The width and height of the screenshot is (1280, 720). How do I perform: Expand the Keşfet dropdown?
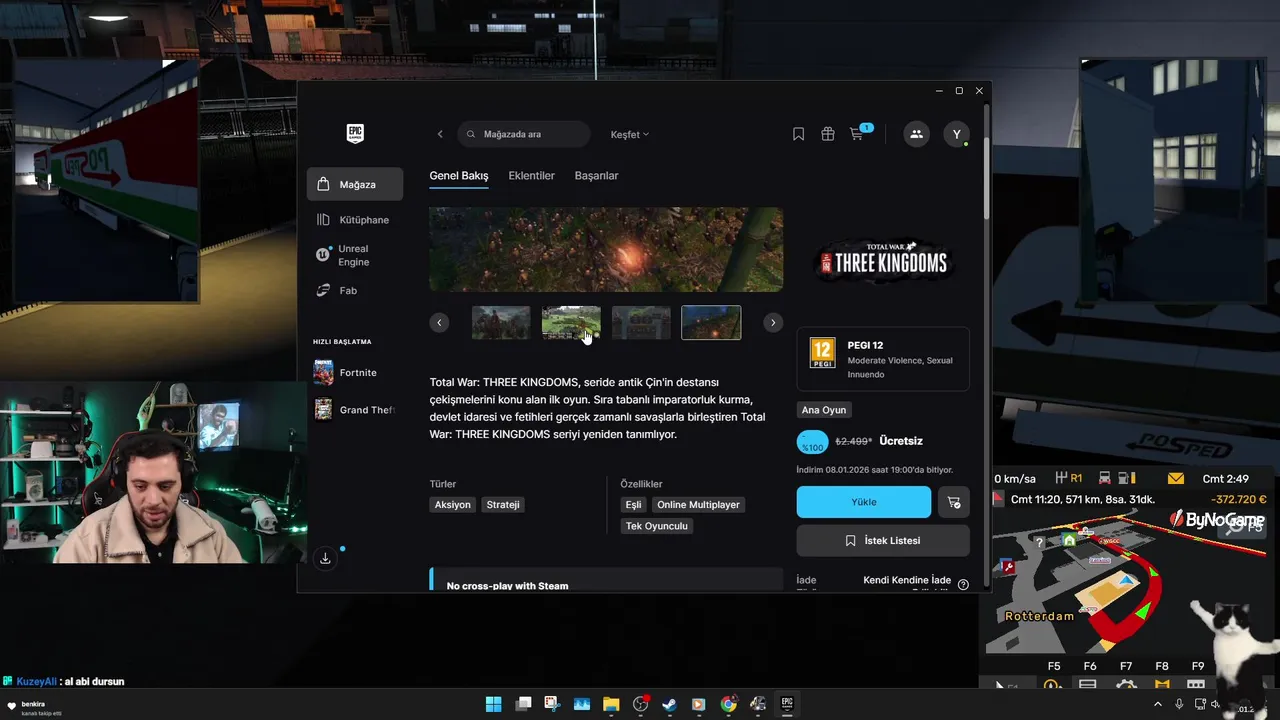(630, 134)
